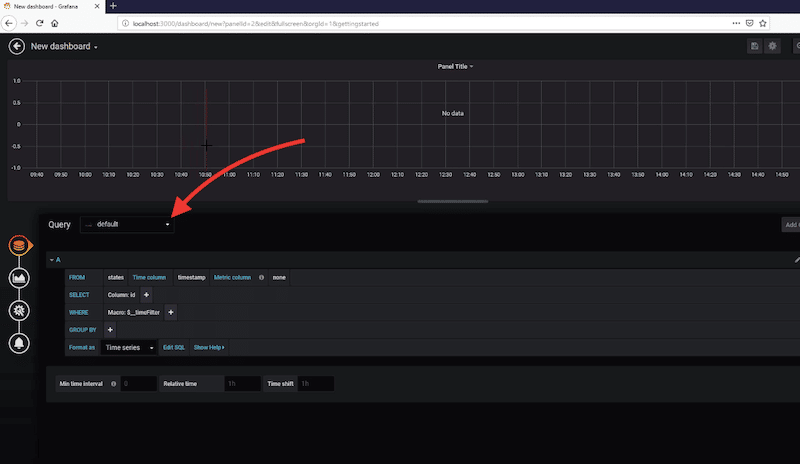Open the Alert bell icon in sidebar

coord(19,343)
